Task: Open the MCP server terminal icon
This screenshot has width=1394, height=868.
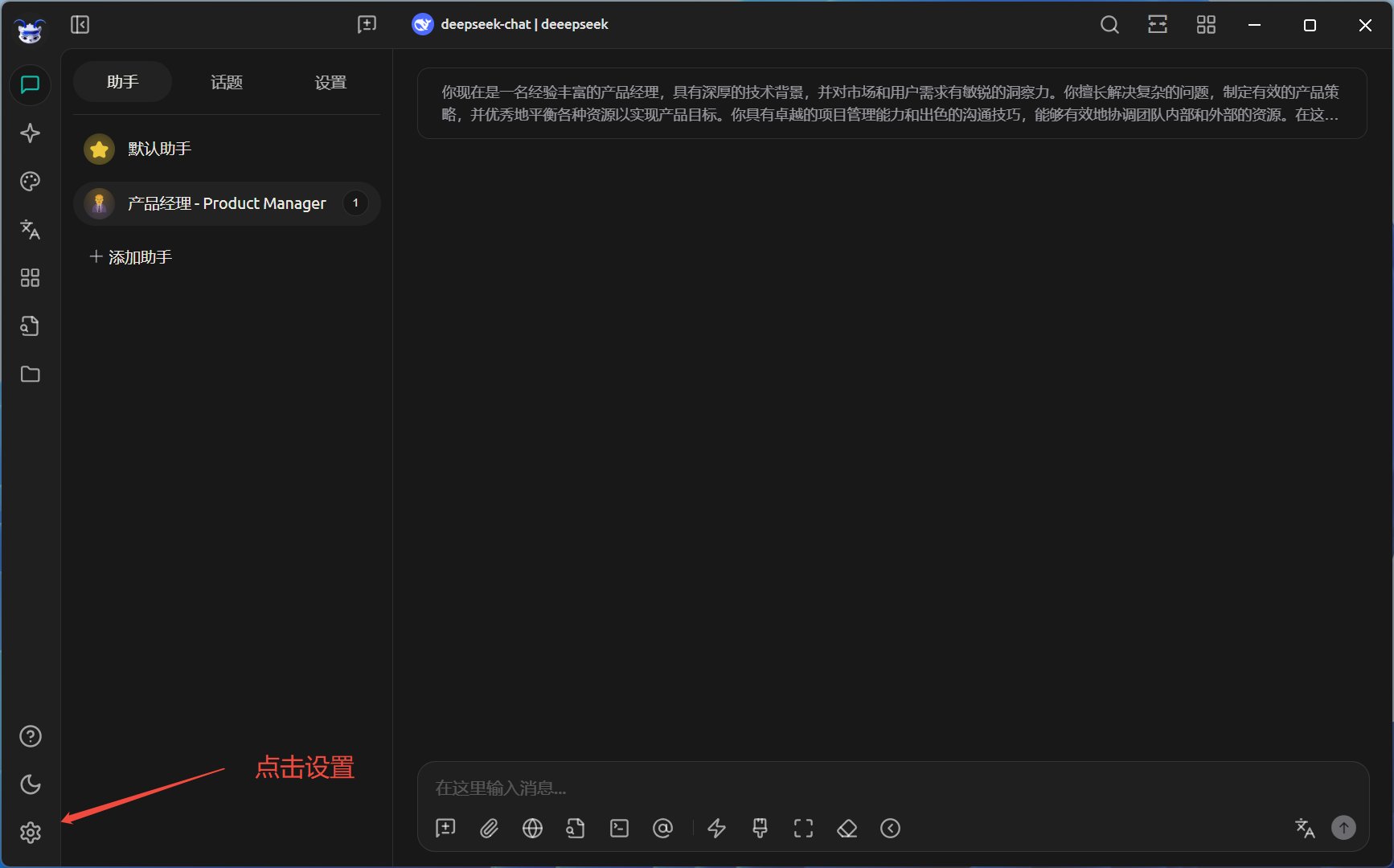Action: point(619,829)
